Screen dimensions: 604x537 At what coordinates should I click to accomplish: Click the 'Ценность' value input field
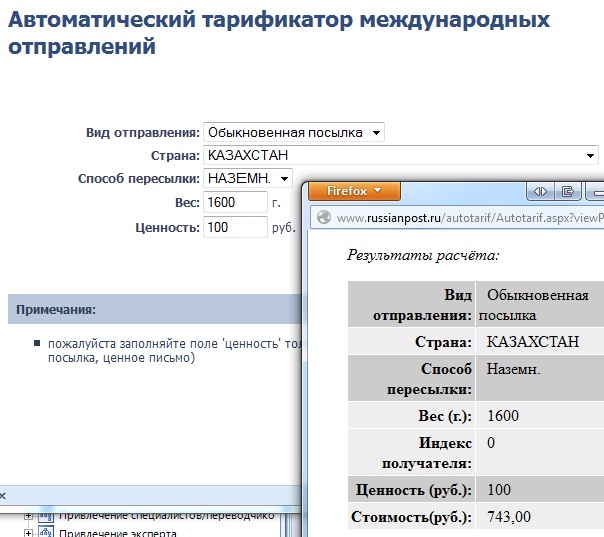(x=234, y=227)
